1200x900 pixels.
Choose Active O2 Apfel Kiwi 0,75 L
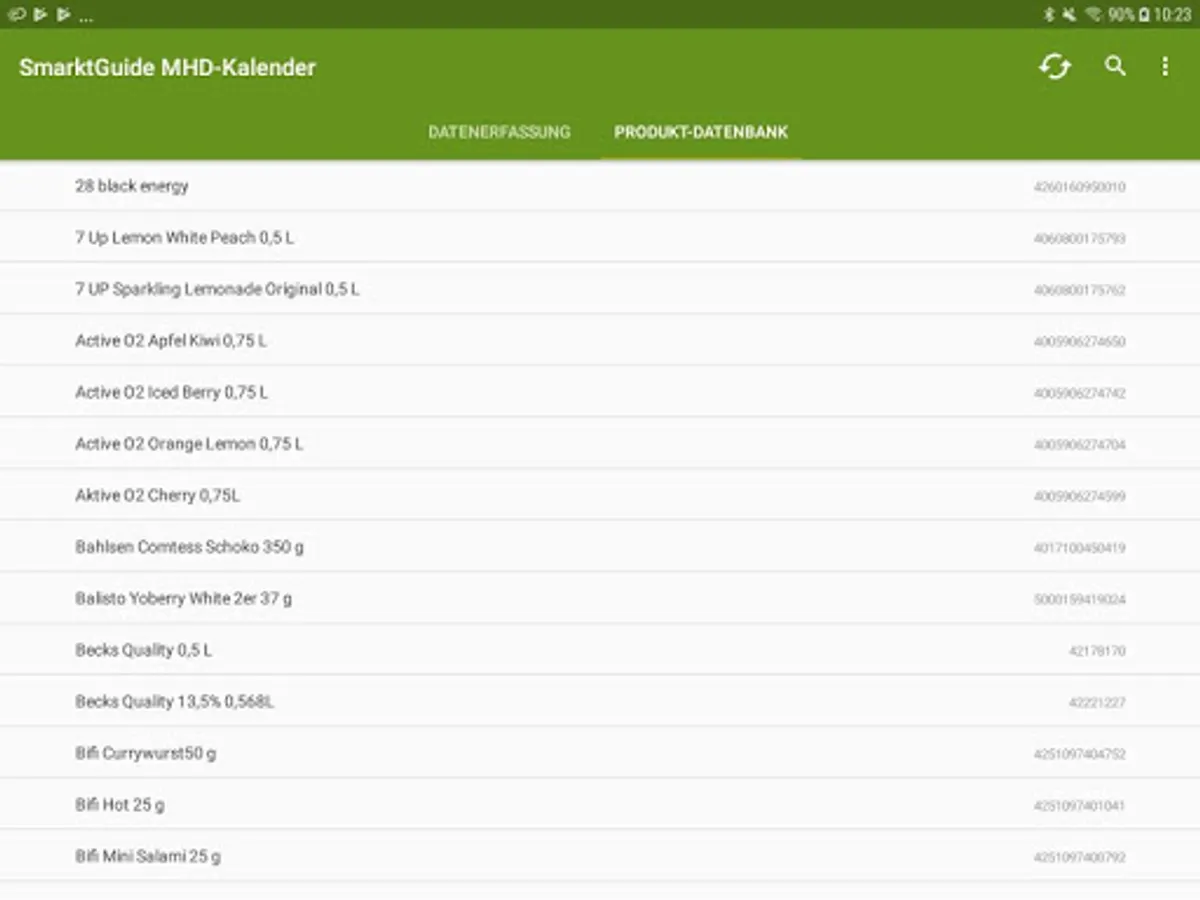point(600,341)
